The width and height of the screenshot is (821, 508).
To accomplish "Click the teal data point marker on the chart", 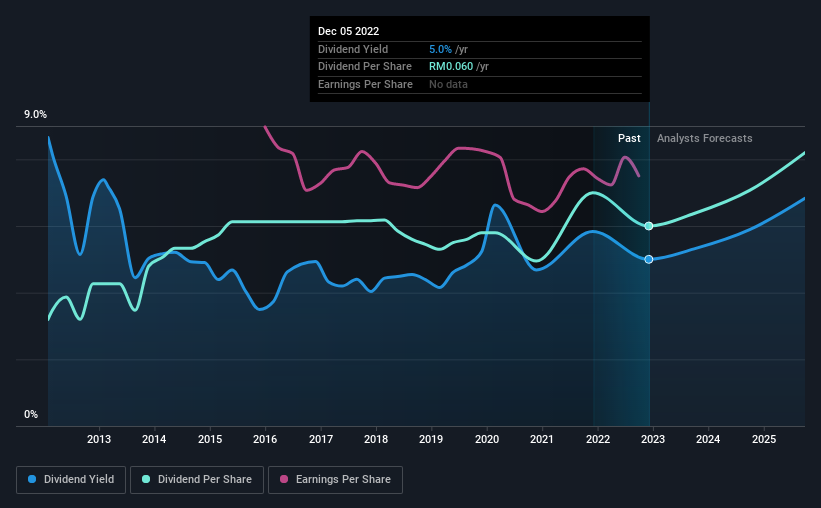I will pyautogui.click(x=649, y=226).
